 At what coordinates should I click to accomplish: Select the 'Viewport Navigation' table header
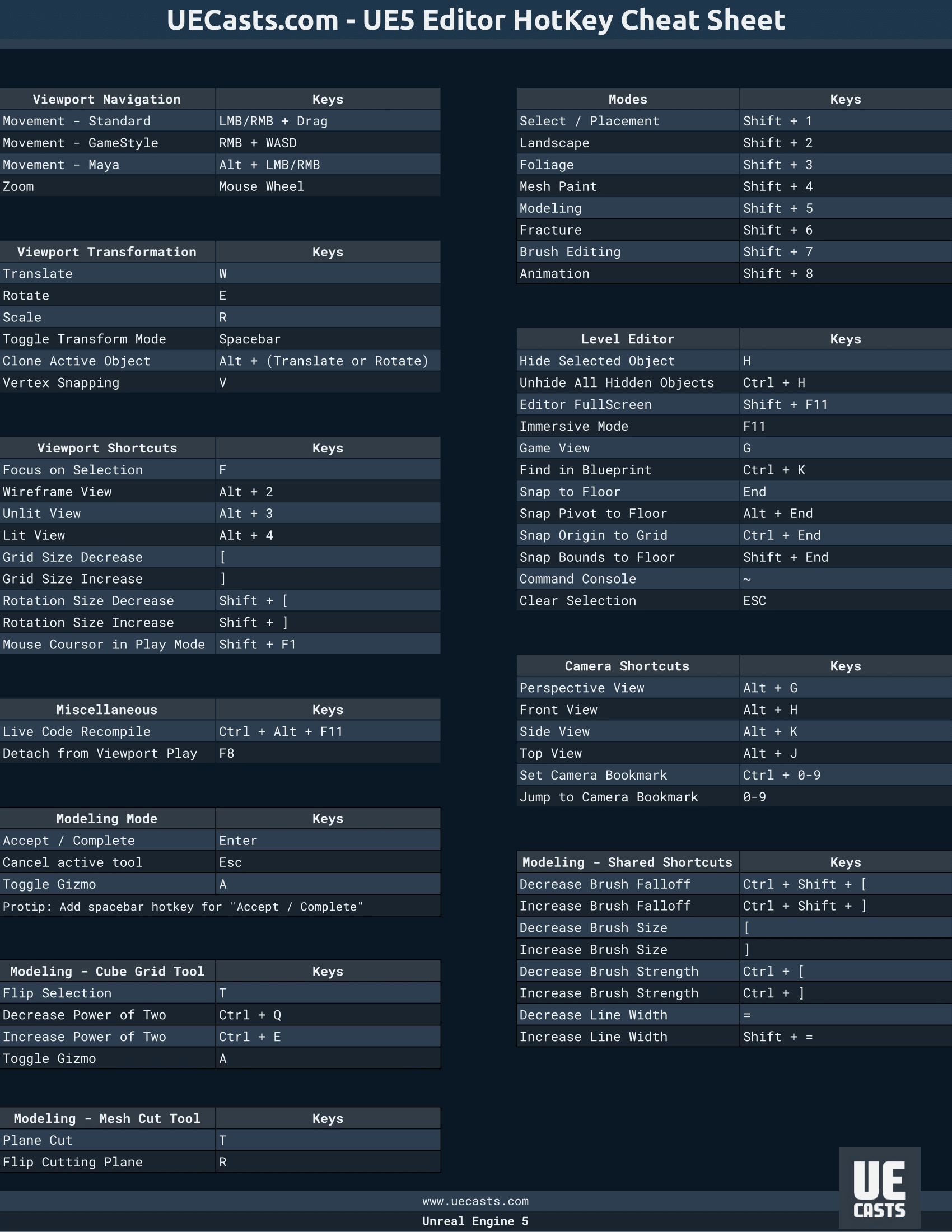click(107, 99)
